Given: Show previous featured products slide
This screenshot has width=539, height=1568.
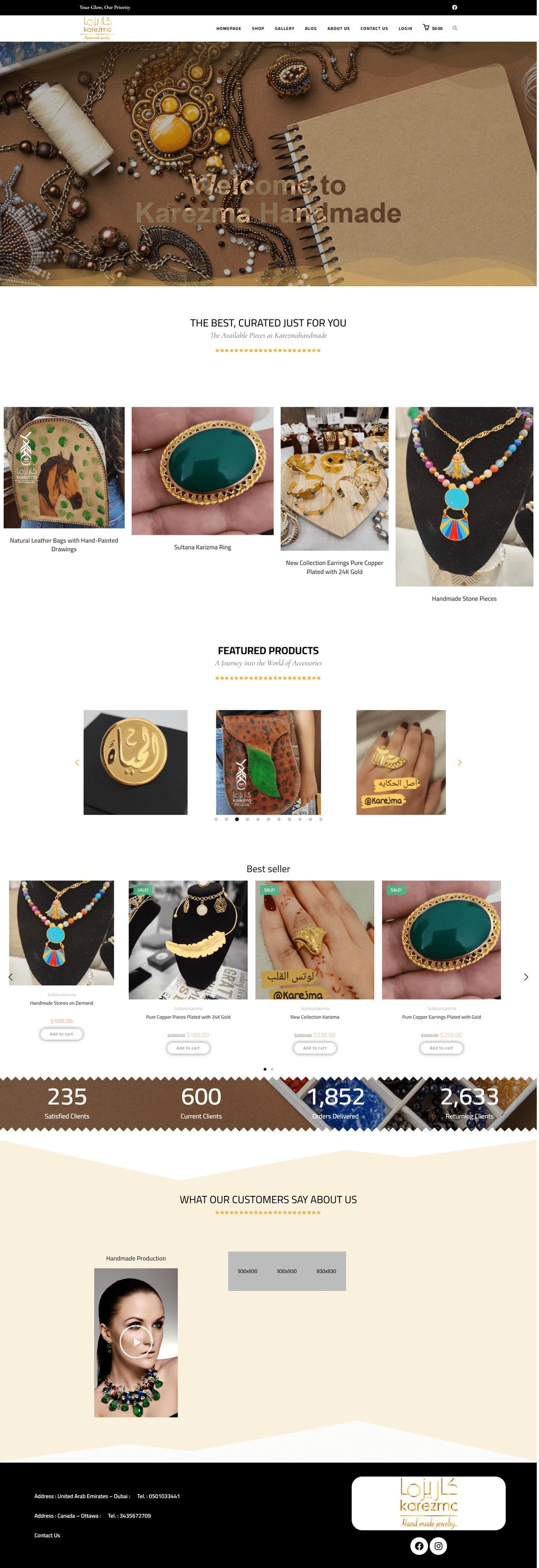Looking at the screenshot, I should coord(77,762).
